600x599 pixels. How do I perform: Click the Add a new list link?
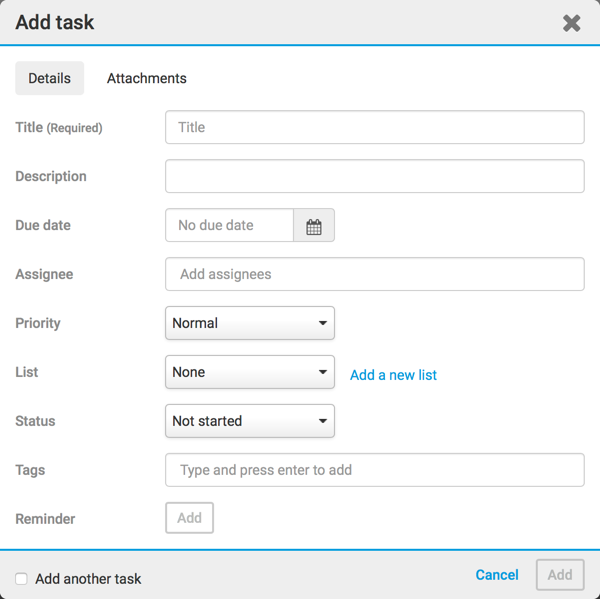(x=393, y=375)
